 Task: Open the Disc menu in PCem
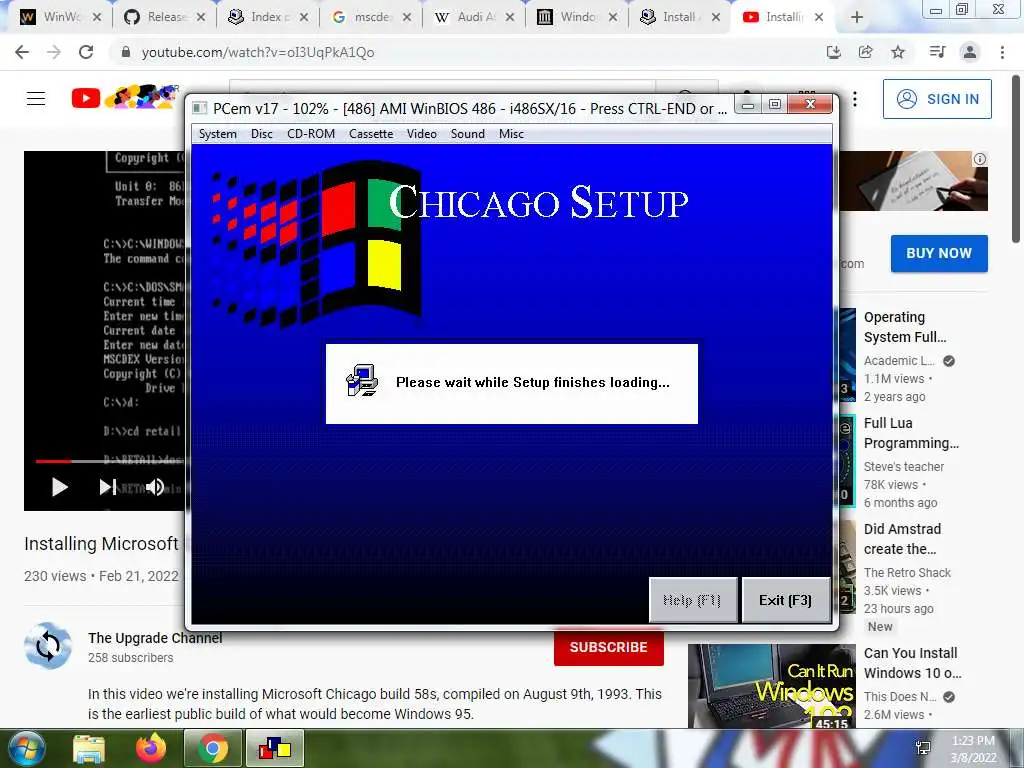click(261, 134)
